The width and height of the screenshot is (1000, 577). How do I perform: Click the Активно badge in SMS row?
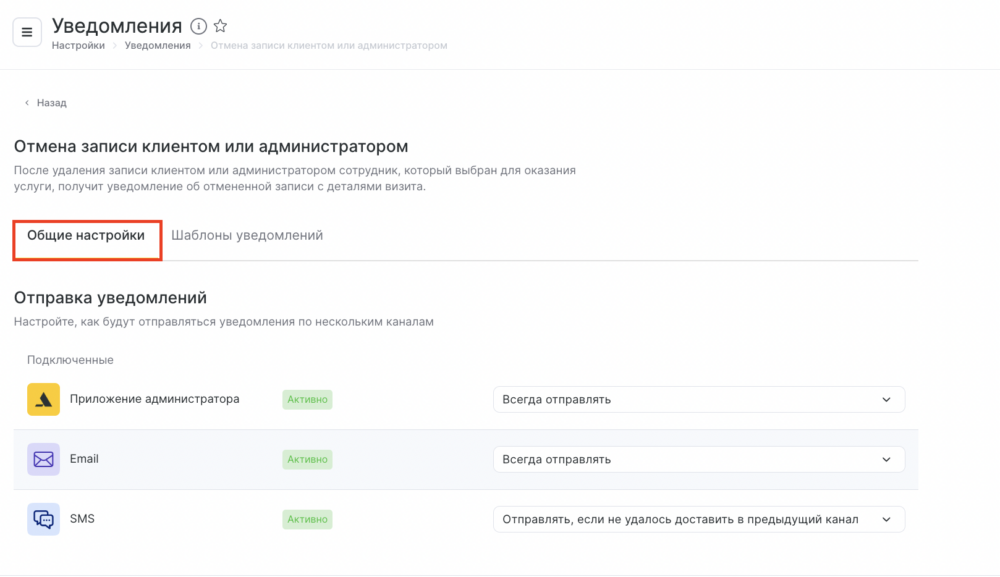(307, 520)
